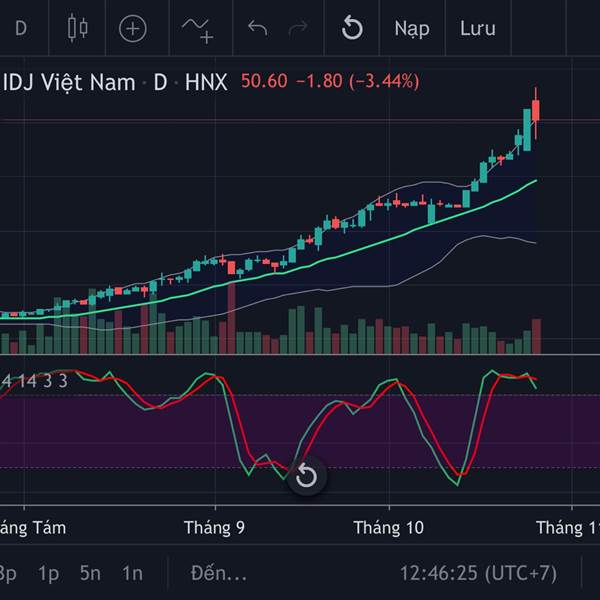
Task: Click the Tháng 11 label on the time axis
Action: coord(567,528)
